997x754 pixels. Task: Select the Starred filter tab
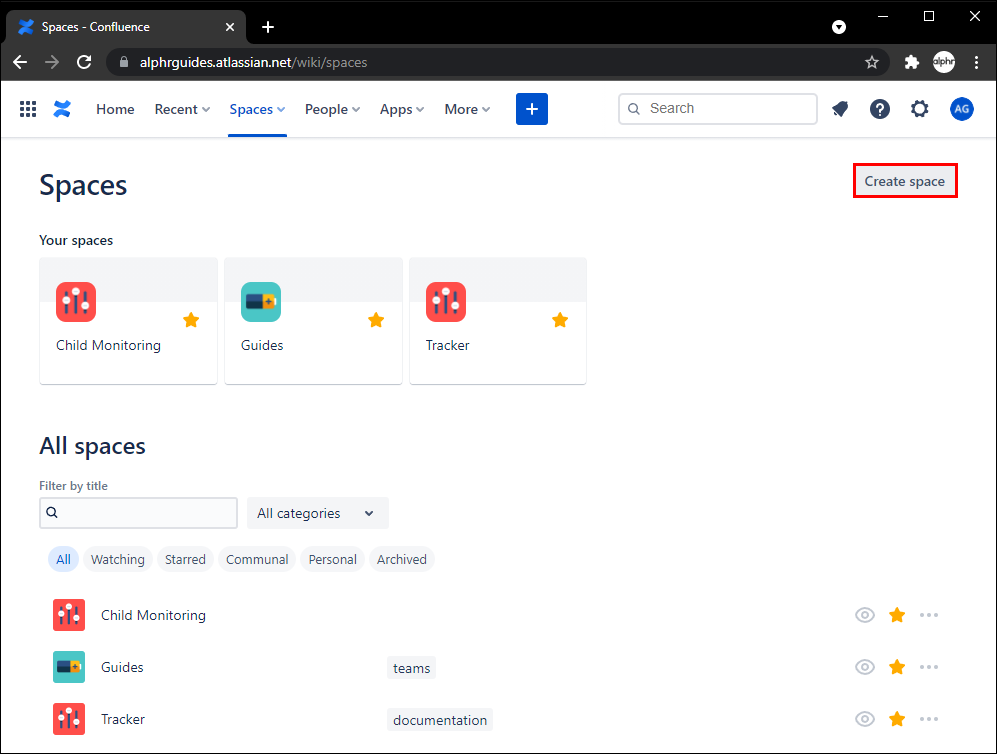pos(185,559)
